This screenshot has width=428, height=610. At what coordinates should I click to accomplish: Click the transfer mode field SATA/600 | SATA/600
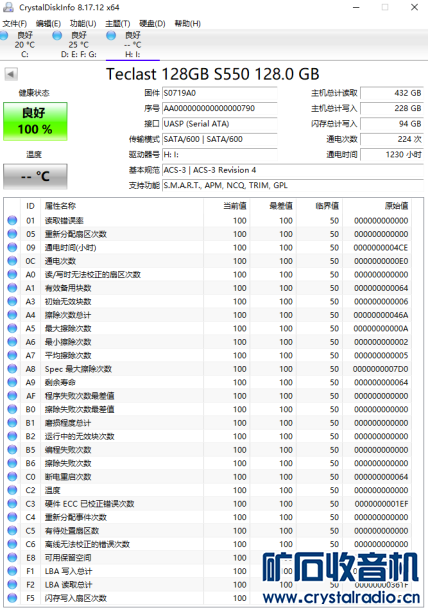coord(219,139)
